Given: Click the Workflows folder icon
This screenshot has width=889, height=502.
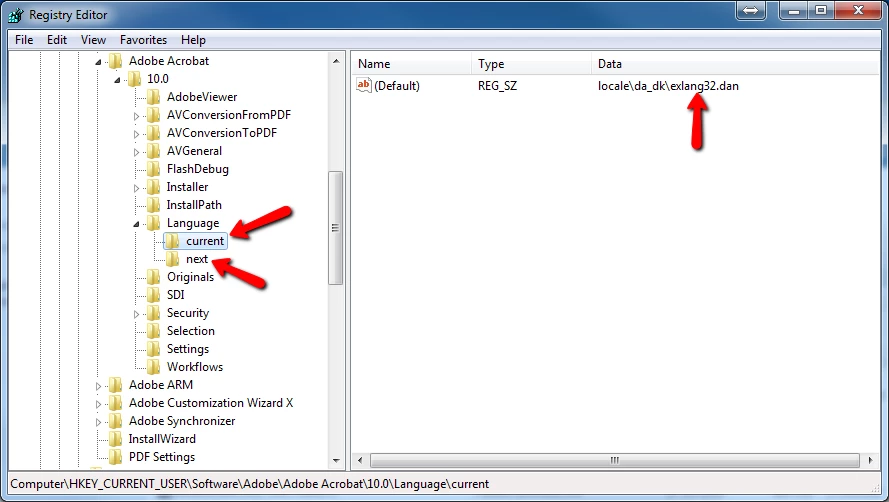Looking at the screenshot, I should click(x=153, y=367).
